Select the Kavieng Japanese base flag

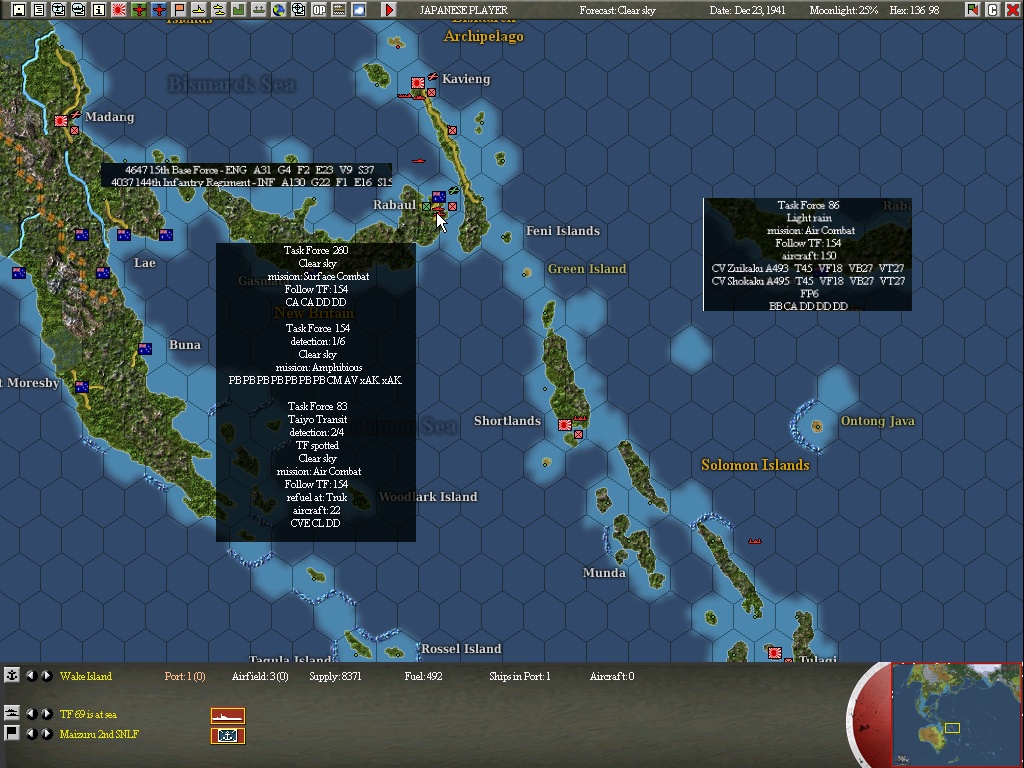click(418, 83)
